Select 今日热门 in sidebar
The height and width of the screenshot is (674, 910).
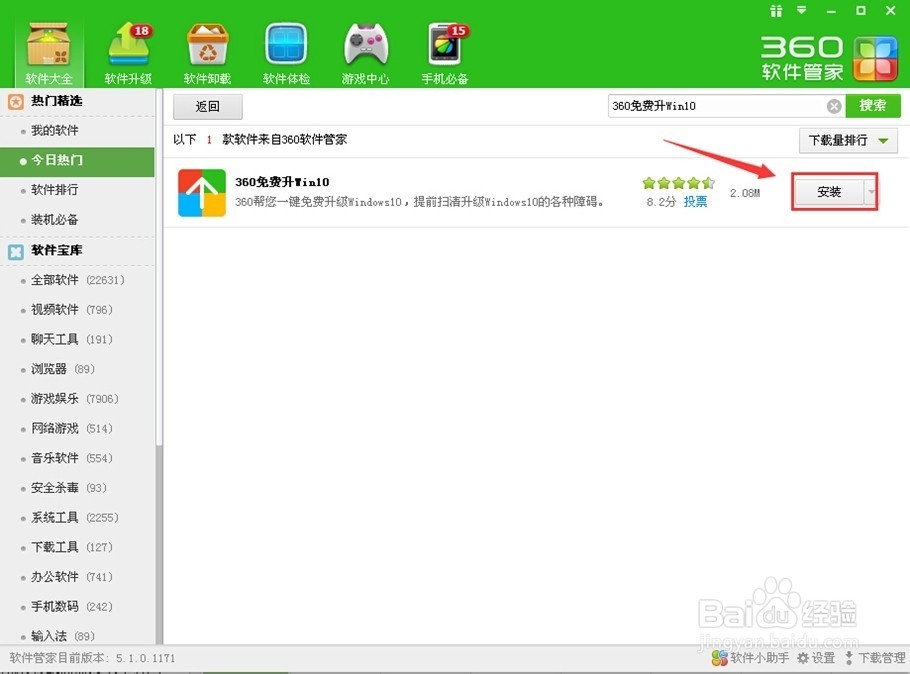77,161
